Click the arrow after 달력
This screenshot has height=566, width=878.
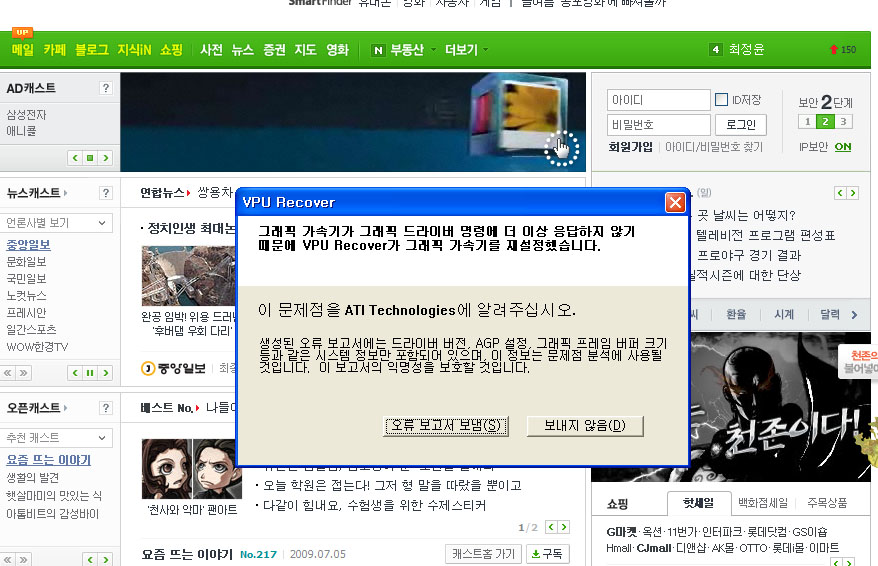[x=854, y=315]
